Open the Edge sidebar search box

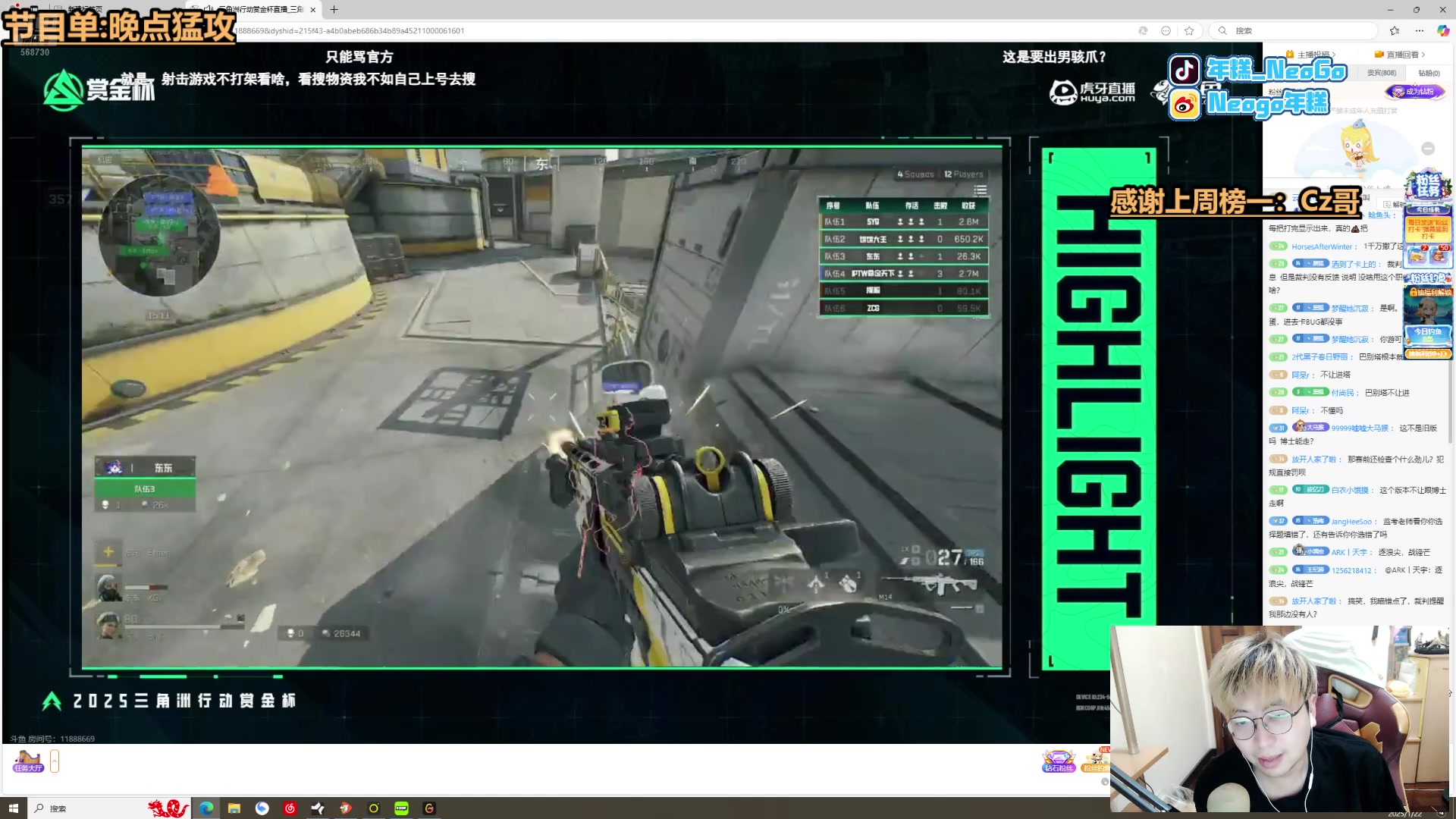pyautogui.click(x=1293, y=31)
